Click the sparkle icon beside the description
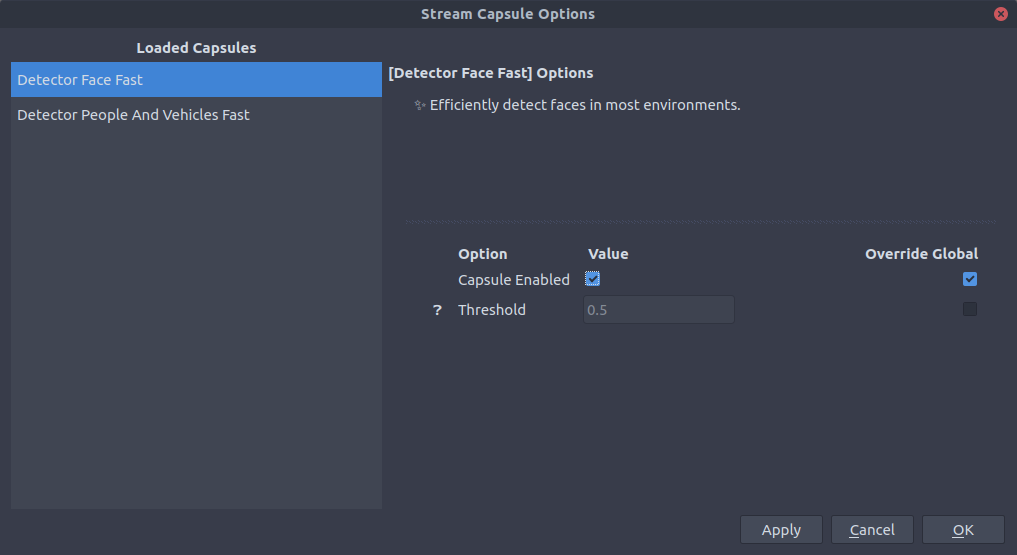 [x=420, y=105]
